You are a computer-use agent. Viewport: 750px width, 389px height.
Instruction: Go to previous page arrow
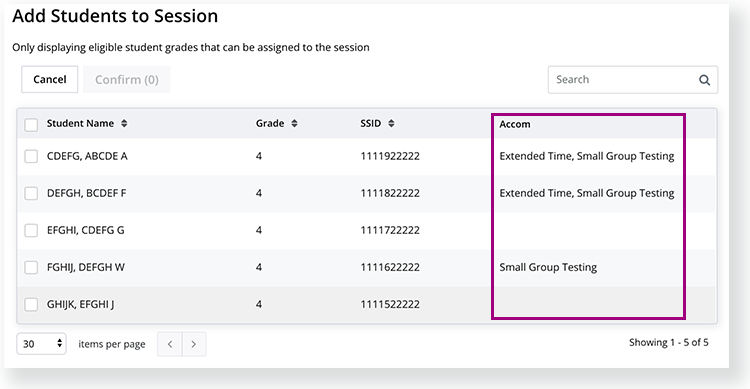click(x=170, y=344)
